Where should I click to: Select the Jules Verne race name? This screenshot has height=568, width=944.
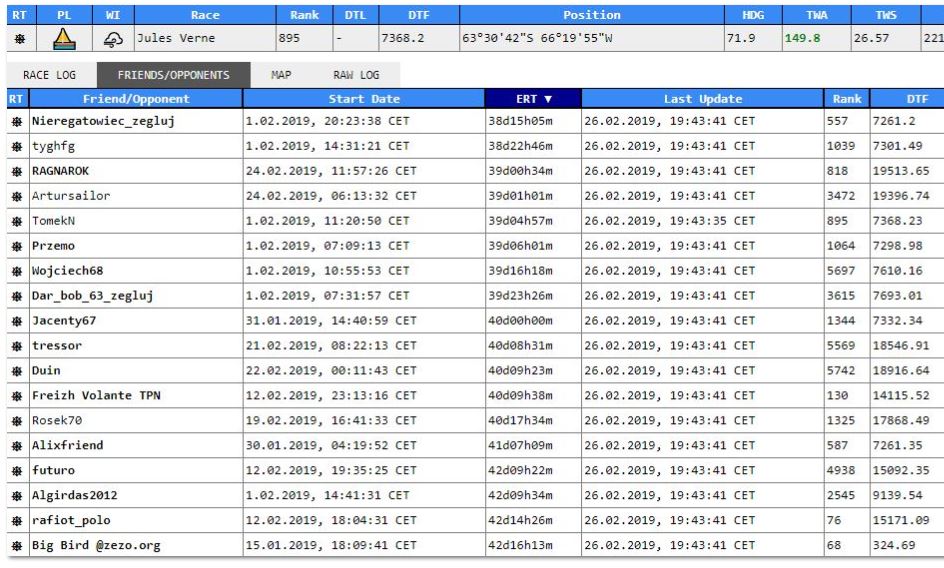[x=168, y=39]
